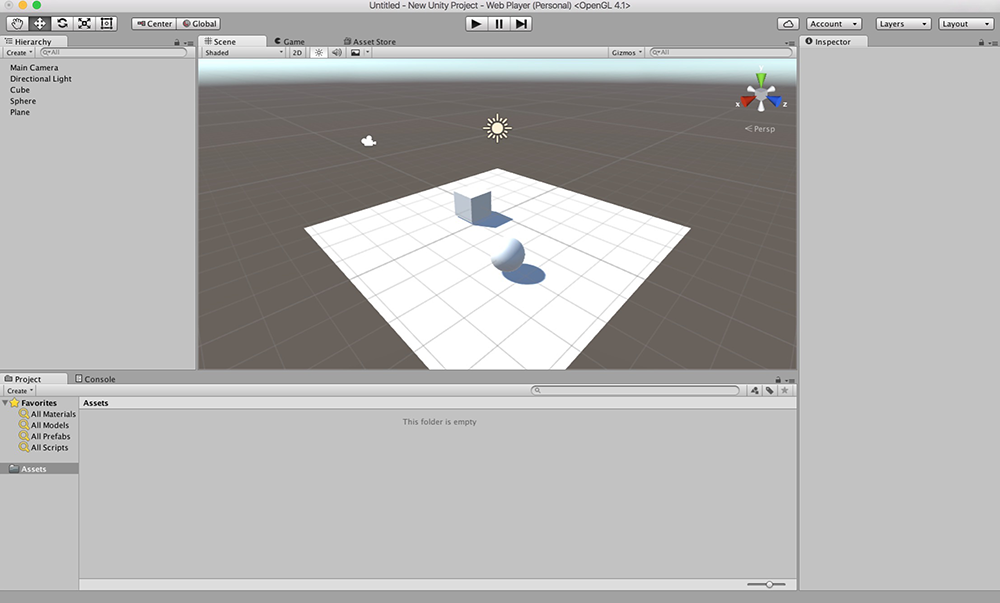Viewport: 1000px width, 603px height.
Task: Select the Hand tool in toolbar
Action: (17, 23)
